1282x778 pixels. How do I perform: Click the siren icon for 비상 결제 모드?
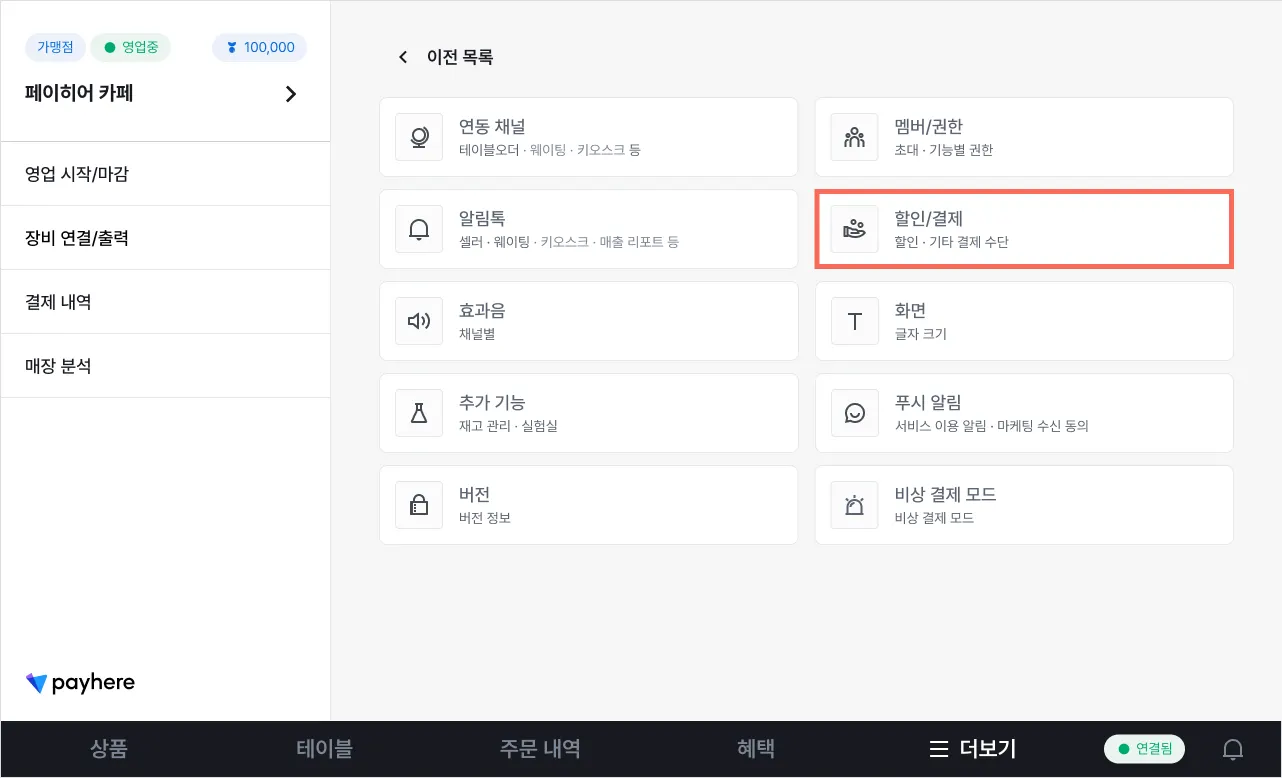855,505
